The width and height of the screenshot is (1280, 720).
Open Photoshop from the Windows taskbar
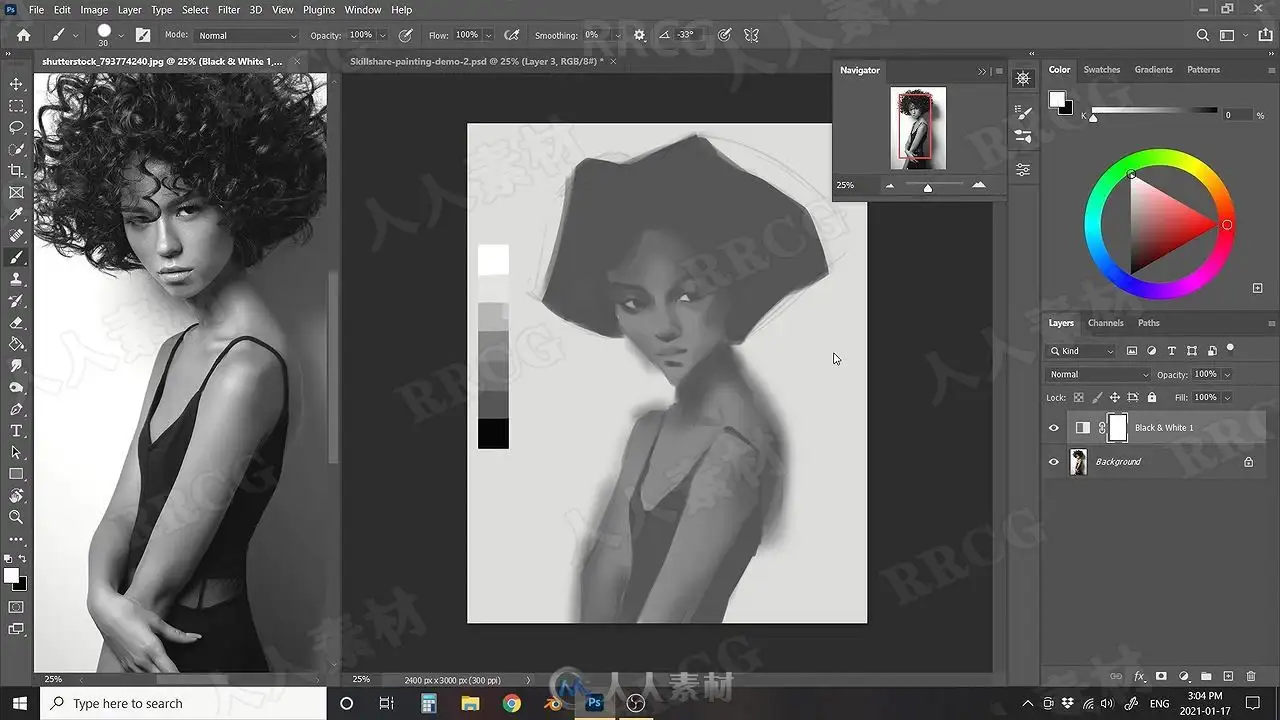594,703
